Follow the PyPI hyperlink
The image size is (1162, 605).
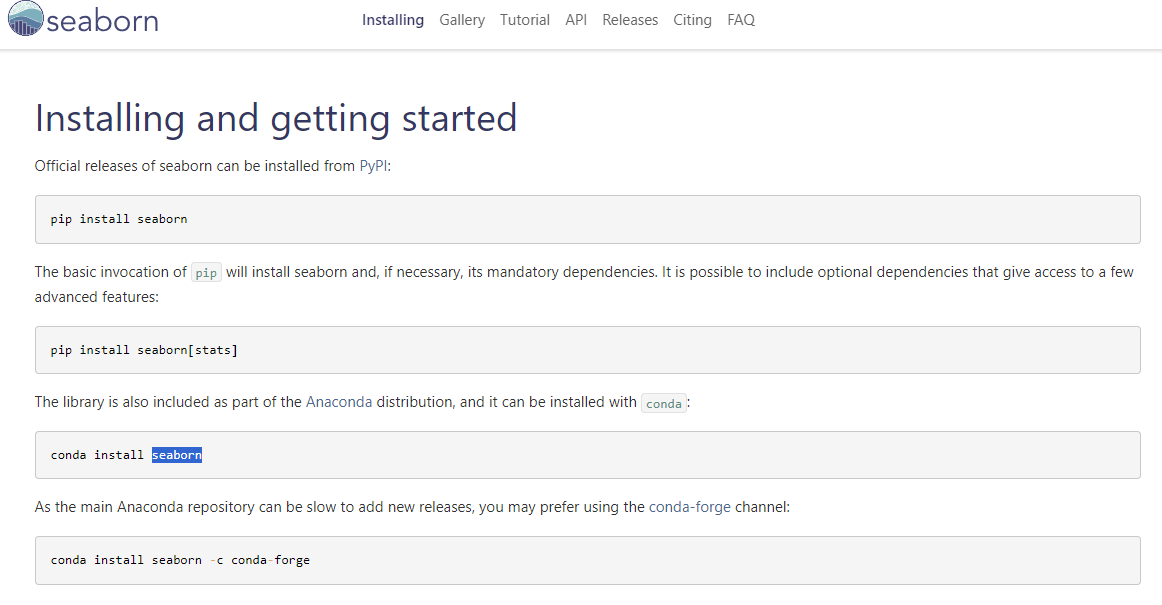(x=374, y=166)
